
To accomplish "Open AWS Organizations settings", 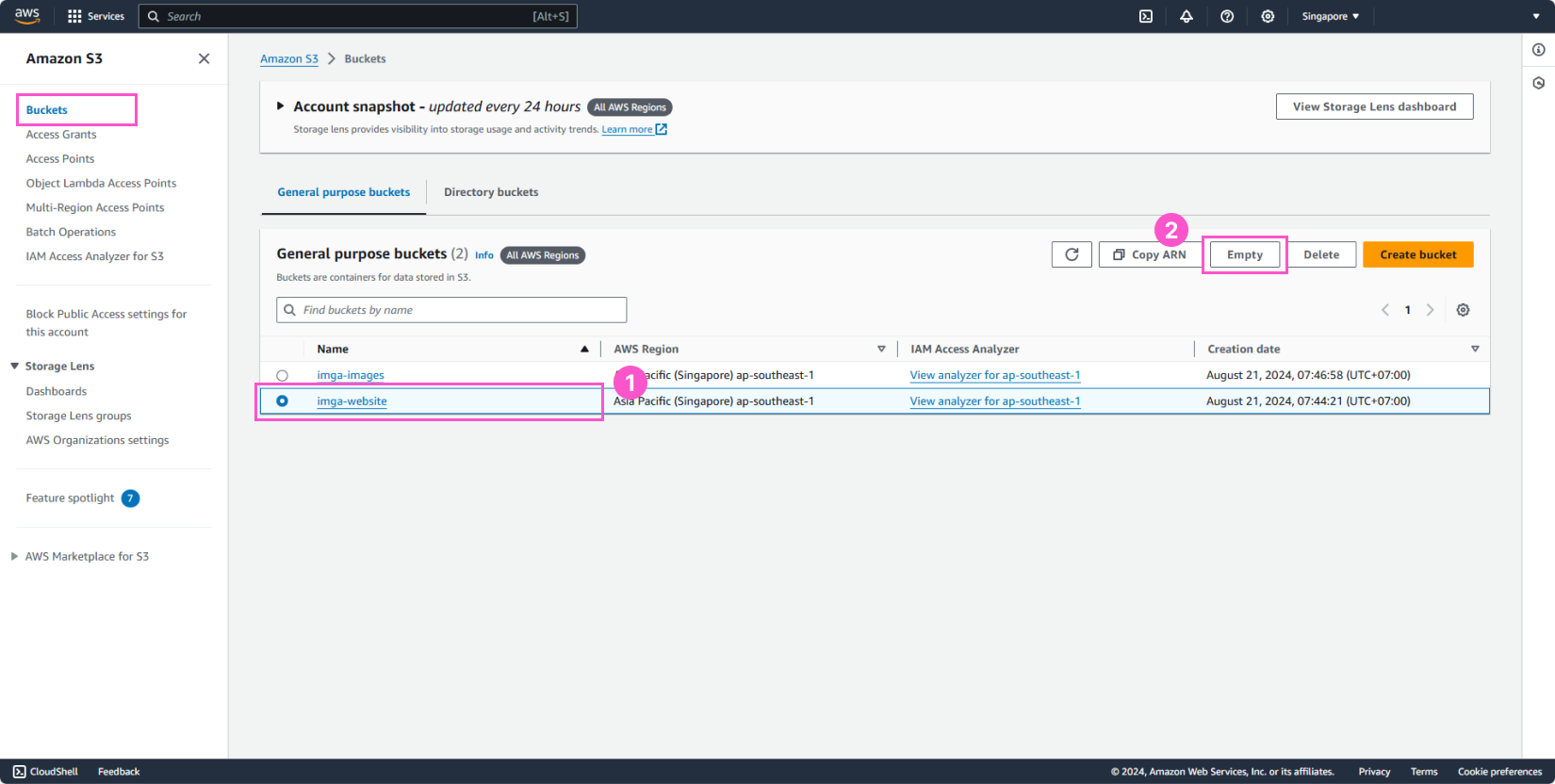I will [97, 440].
